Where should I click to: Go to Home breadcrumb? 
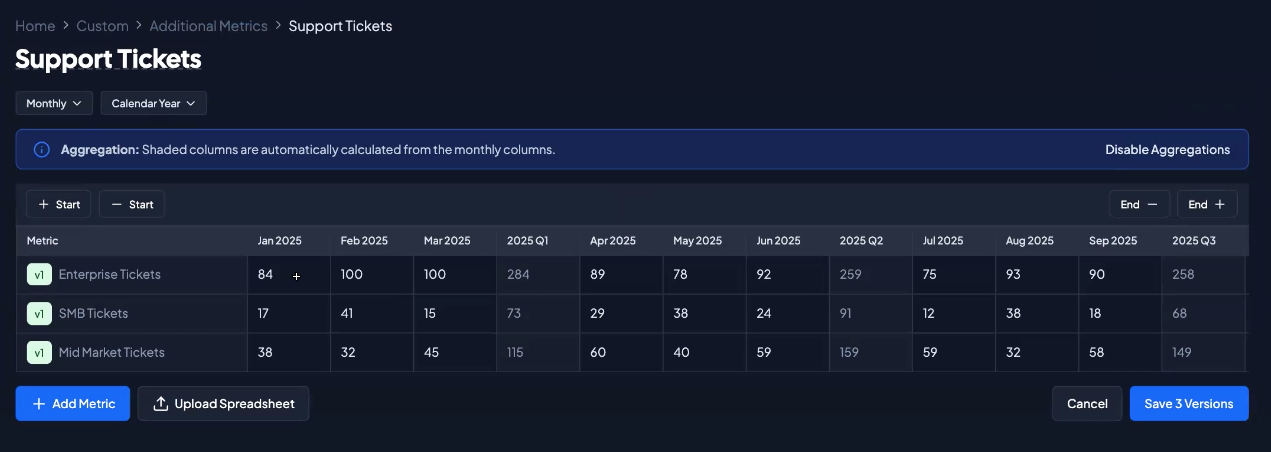coord(35,26)
